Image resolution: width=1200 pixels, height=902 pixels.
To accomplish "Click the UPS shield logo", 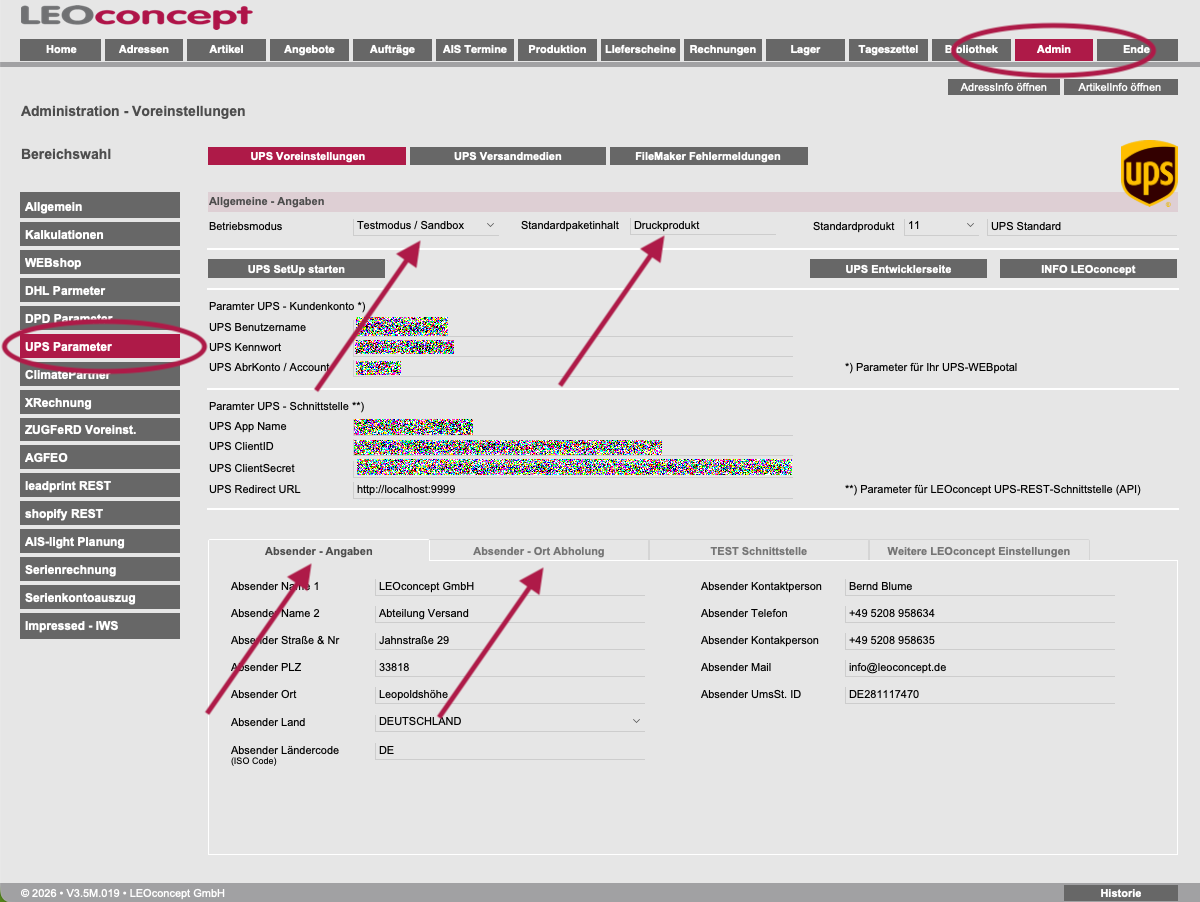I will tap(1148, 174).
